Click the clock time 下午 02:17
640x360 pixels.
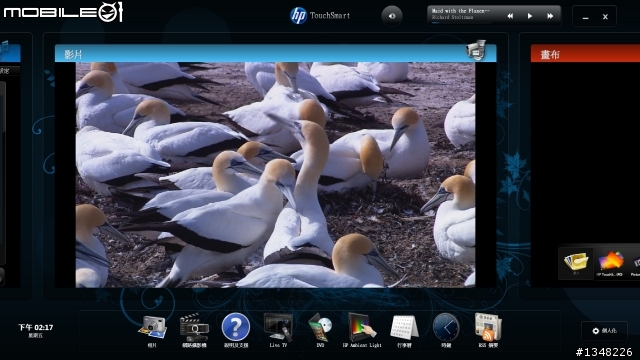36,327
